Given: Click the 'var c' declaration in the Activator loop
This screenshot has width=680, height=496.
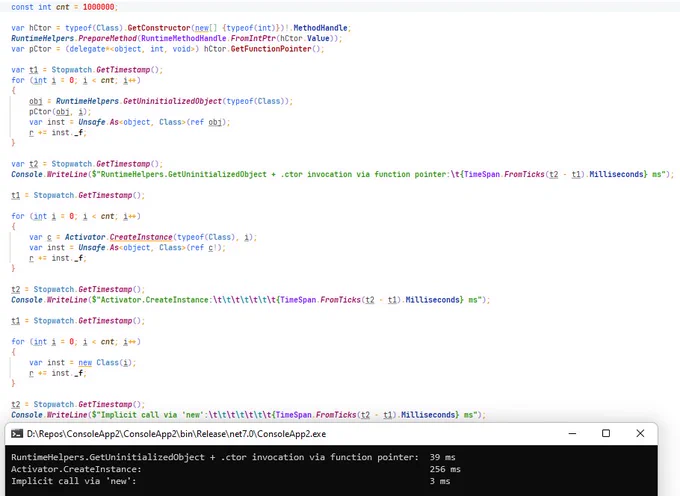Looking at the screenshot, I should pos(40,237).
